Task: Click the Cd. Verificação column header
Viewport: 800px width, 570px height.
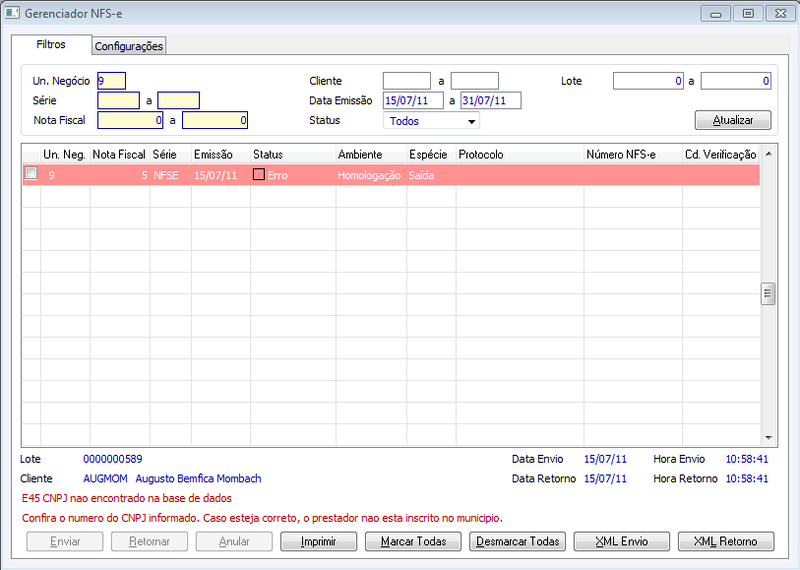Action: pos(721,154)
